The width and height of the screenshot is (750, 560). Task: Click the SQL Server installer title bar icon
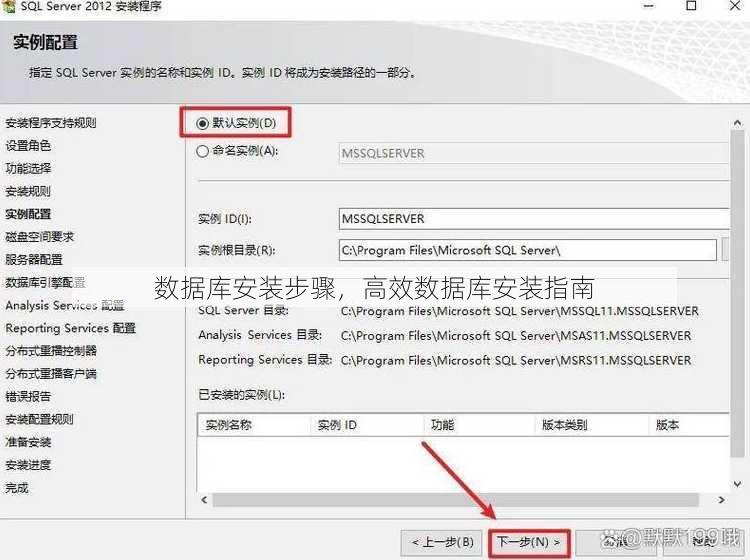click(9, 6)
